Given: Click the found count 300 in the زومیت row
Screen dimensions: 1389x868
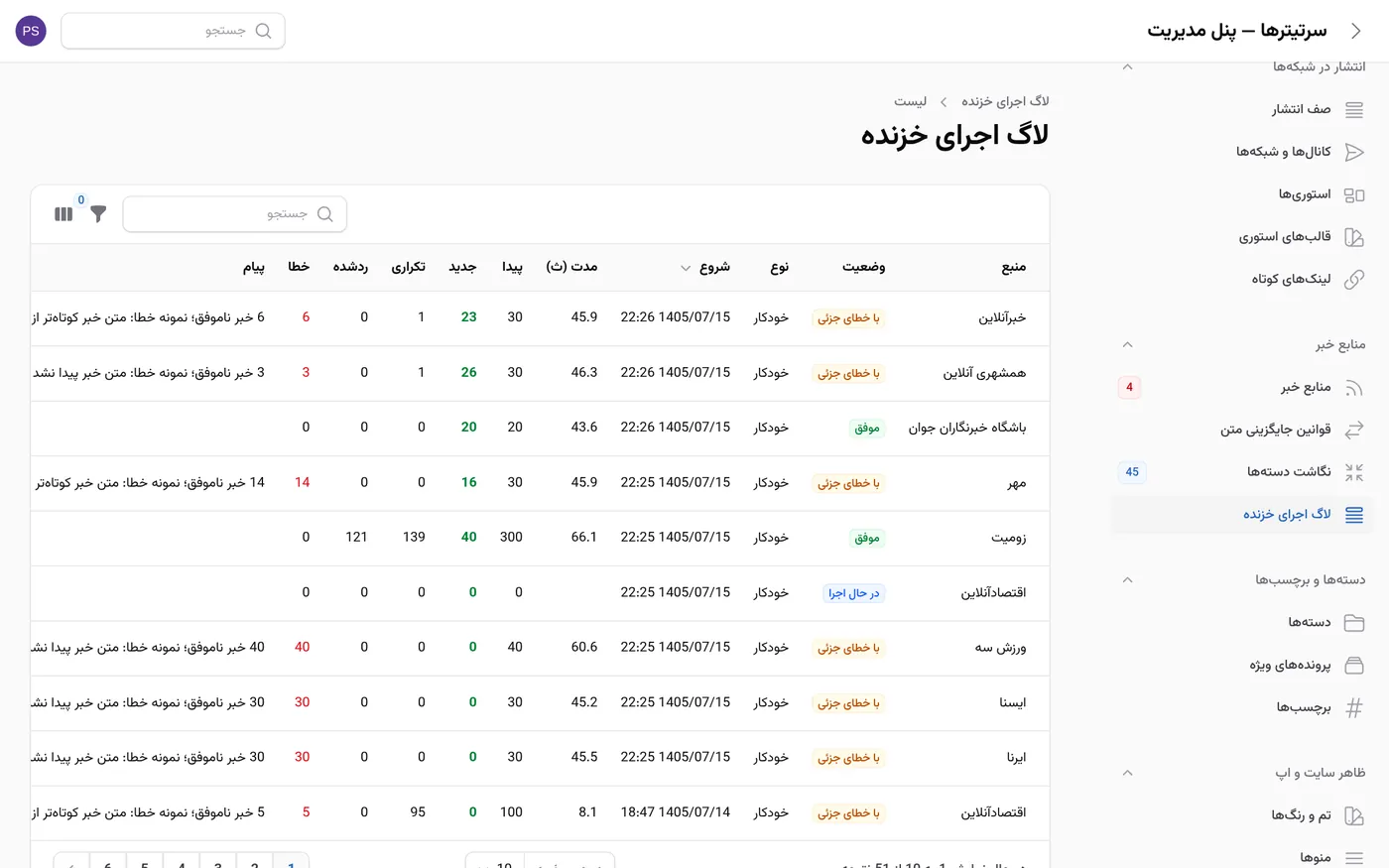Looking at the screenshot, I should coord(511,537).
